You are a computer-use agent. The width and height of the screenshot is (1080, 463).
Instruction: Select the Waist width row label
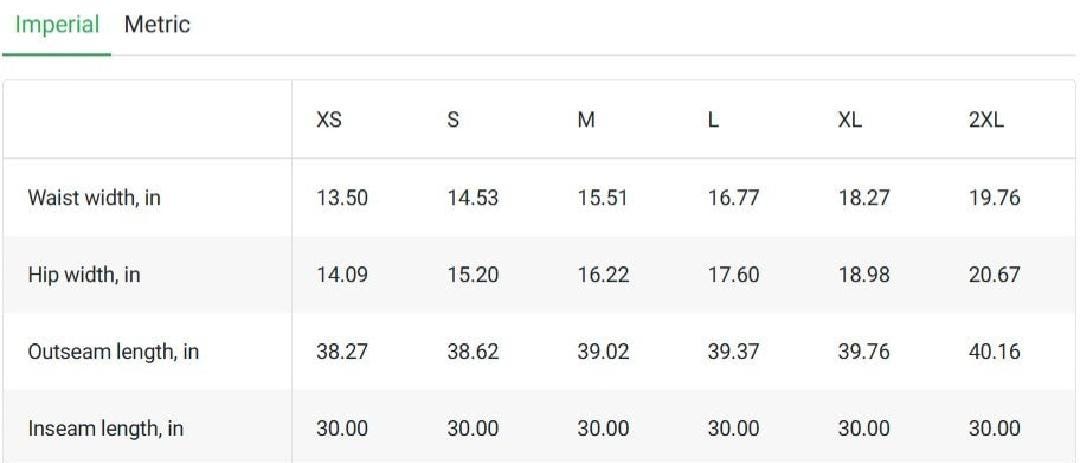94,198
